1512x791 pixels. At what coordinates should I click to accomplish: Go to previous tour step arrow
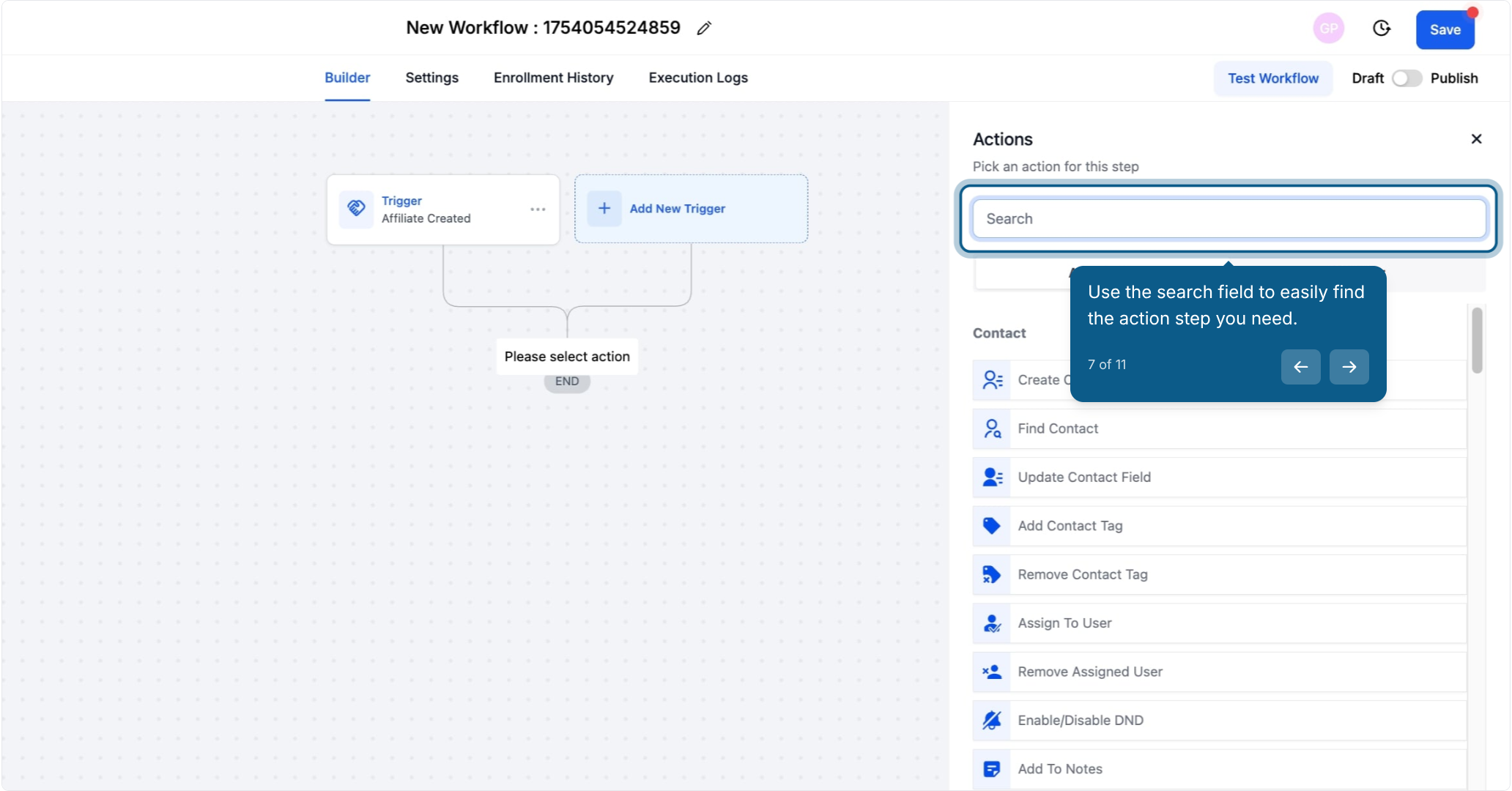coord(1300,367)
